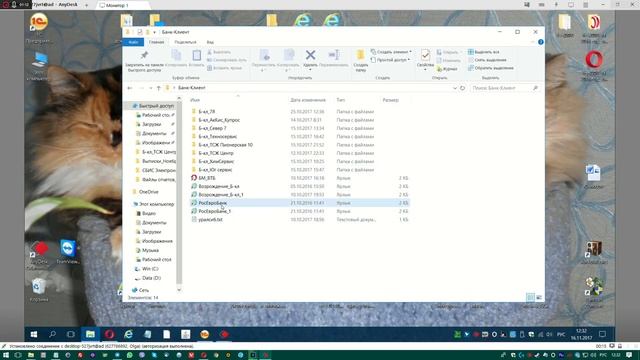Switch to large icons view in status bar
The height and width of the screenshot is (360, 640).
coord(539,297)
